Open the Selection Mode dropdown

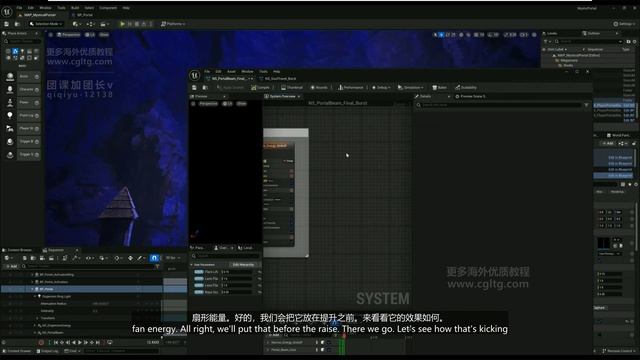46,24
